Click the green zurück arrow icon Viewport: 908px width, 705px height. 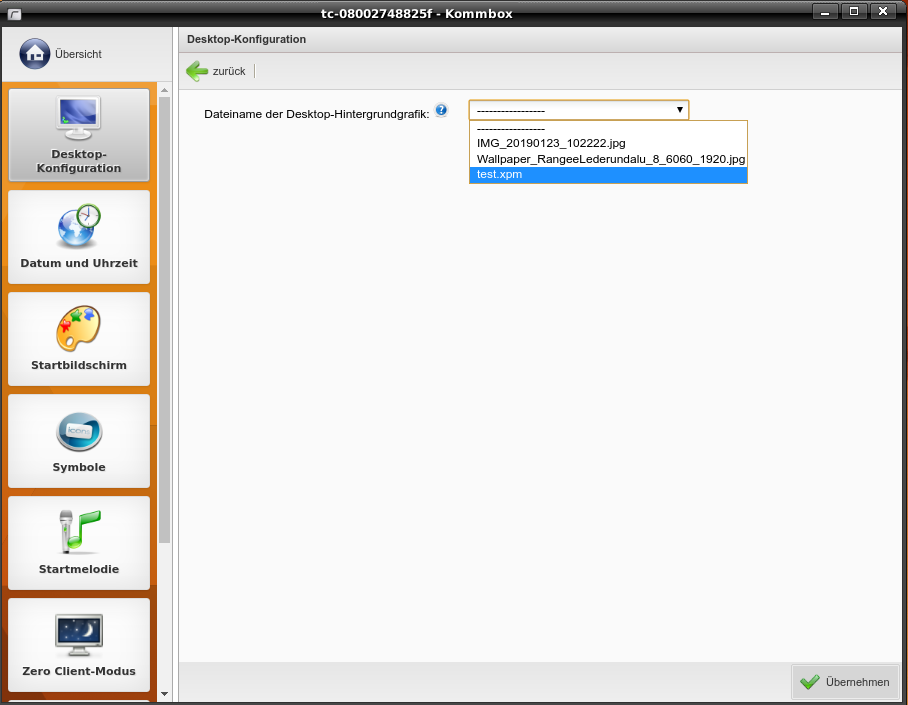point(197,71)
